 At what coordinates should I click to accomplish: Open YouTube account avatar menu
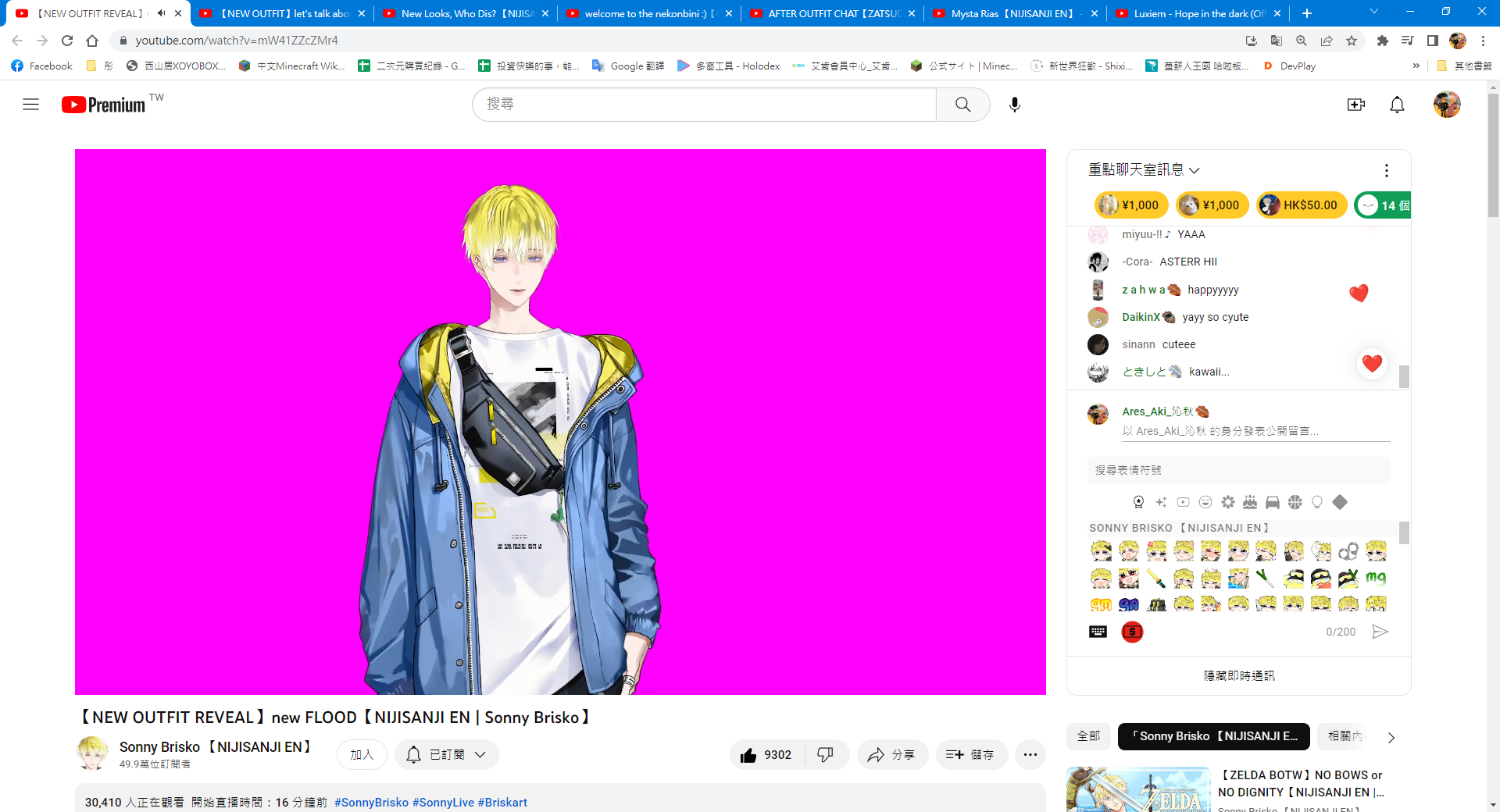(1447, 104)
